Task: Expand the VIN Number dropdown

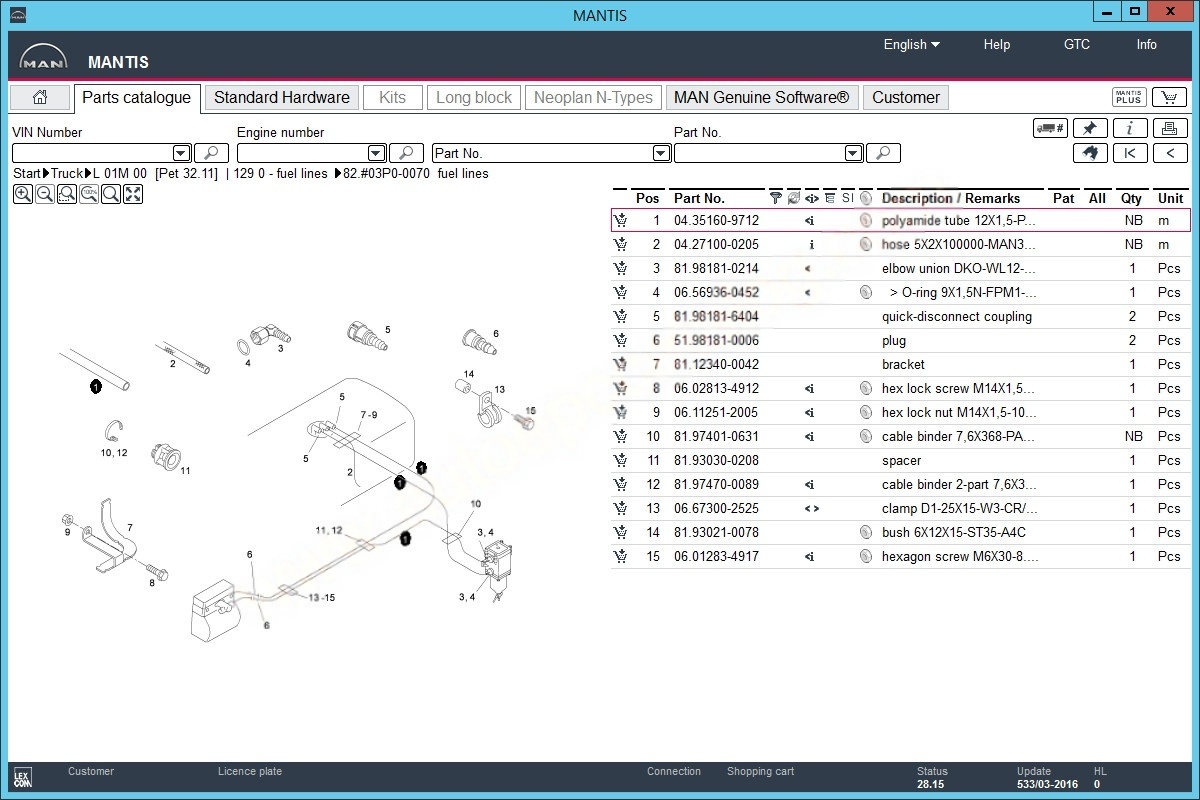Action: point(181,153)
